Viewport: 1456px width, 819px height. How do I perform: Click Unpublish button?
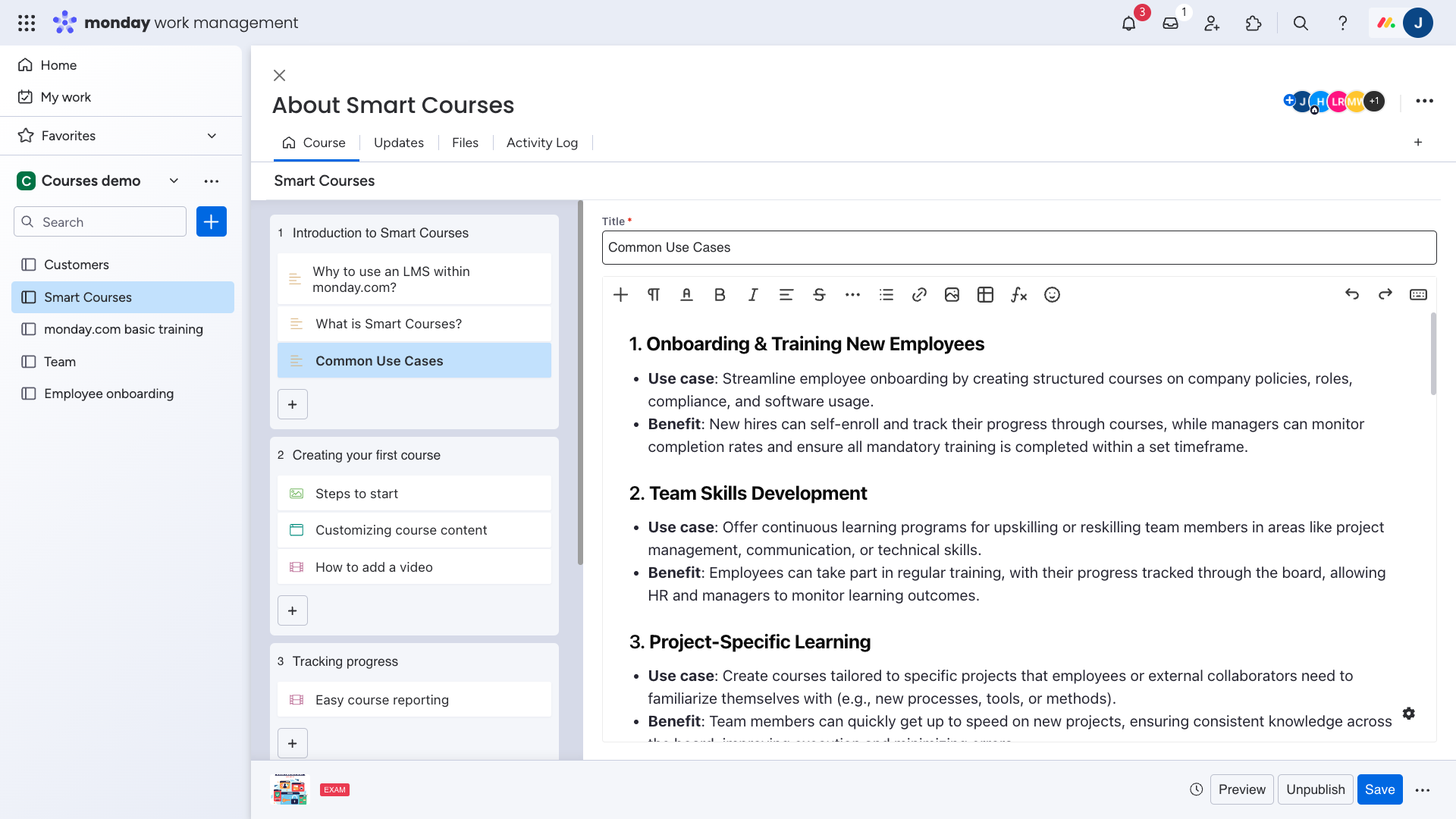pos(1315,789)
